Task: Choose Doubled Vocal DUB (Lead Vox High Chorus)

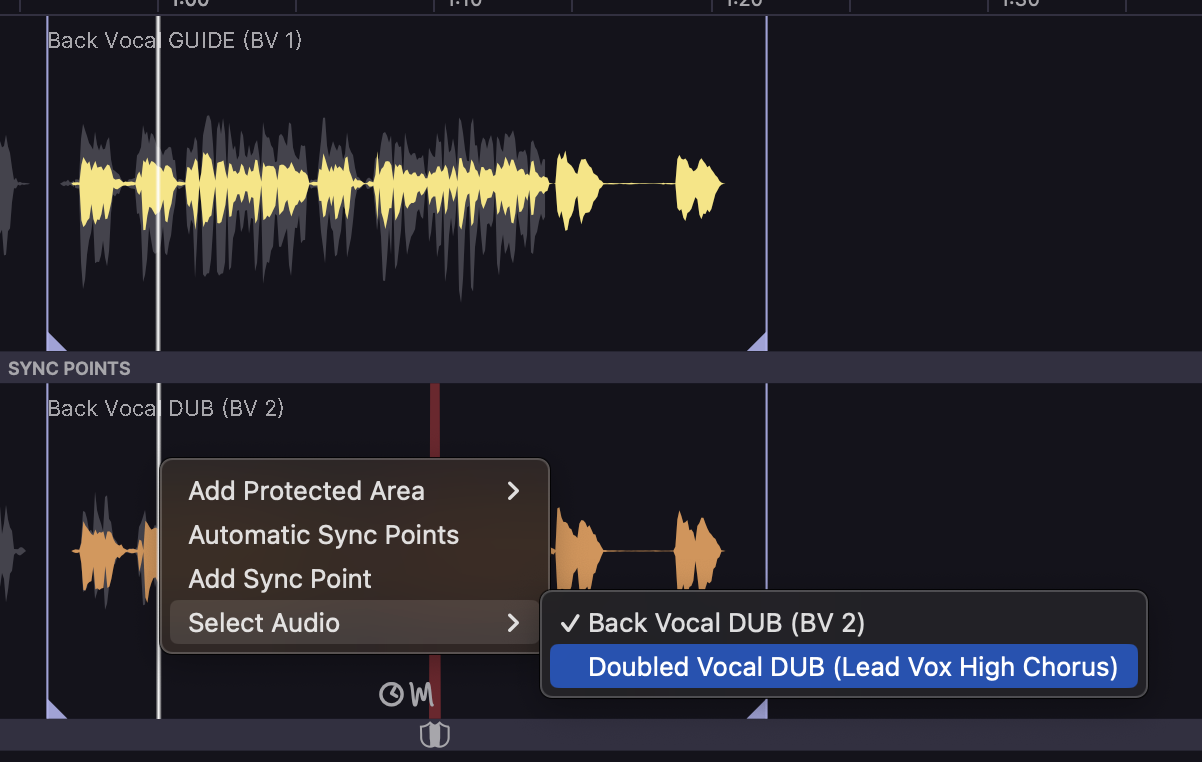Action: (x=852, y=667)
